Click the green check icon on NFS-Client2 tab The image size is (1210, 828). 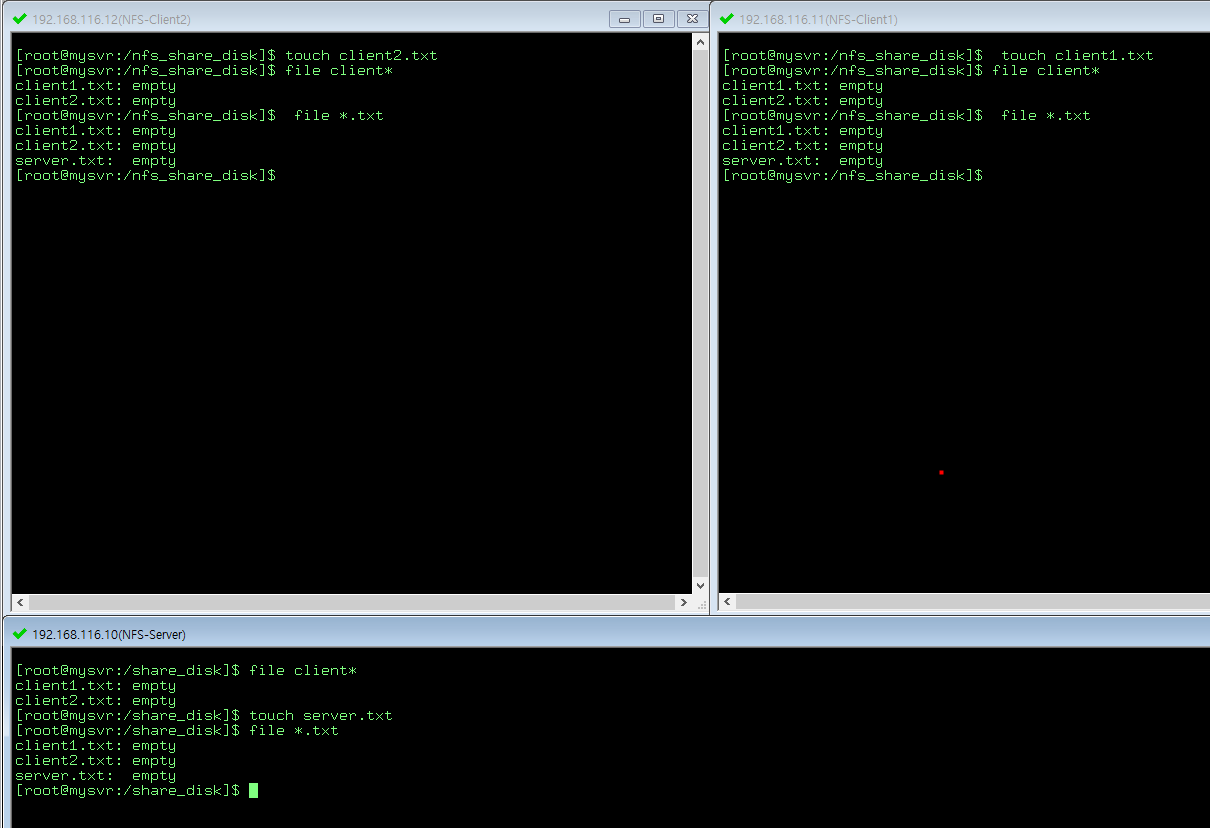point(19,18)
